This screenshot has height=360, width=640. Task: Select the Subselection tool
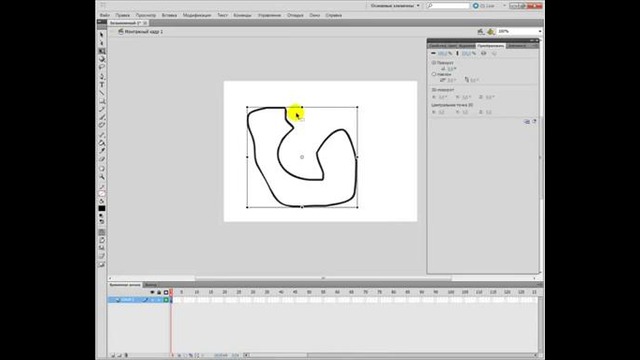tap(102, 43)
